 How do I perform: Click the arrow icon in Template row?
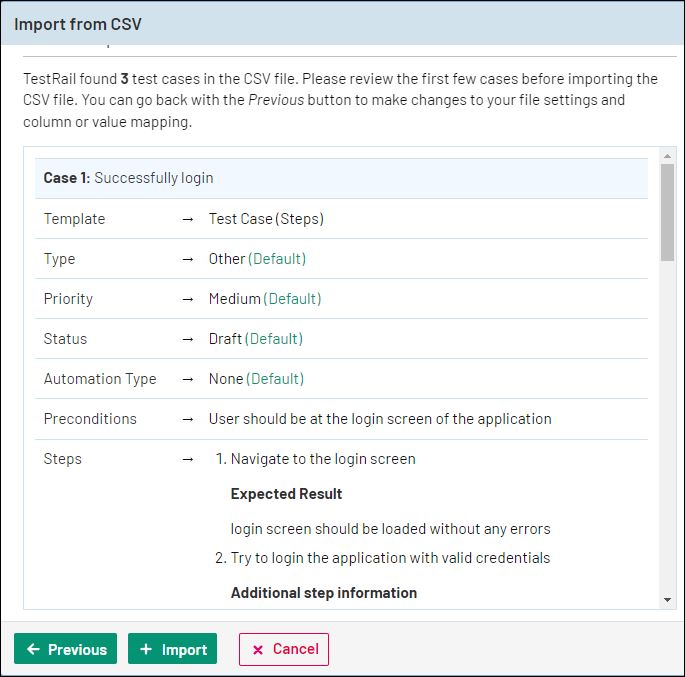point(188,219)
